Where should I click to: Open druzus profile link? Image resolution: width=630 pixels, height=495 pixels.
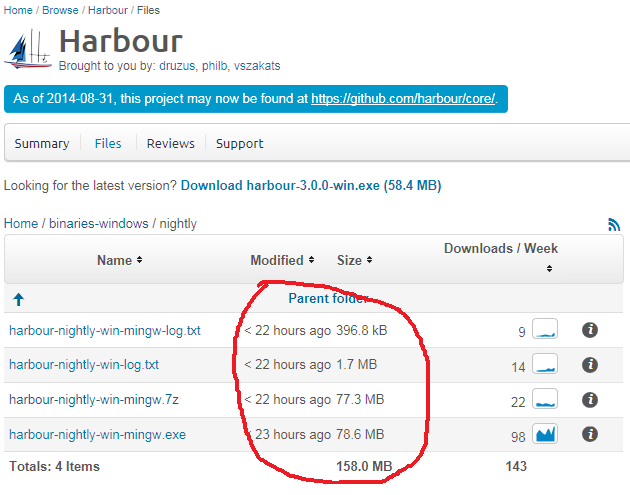178,65
